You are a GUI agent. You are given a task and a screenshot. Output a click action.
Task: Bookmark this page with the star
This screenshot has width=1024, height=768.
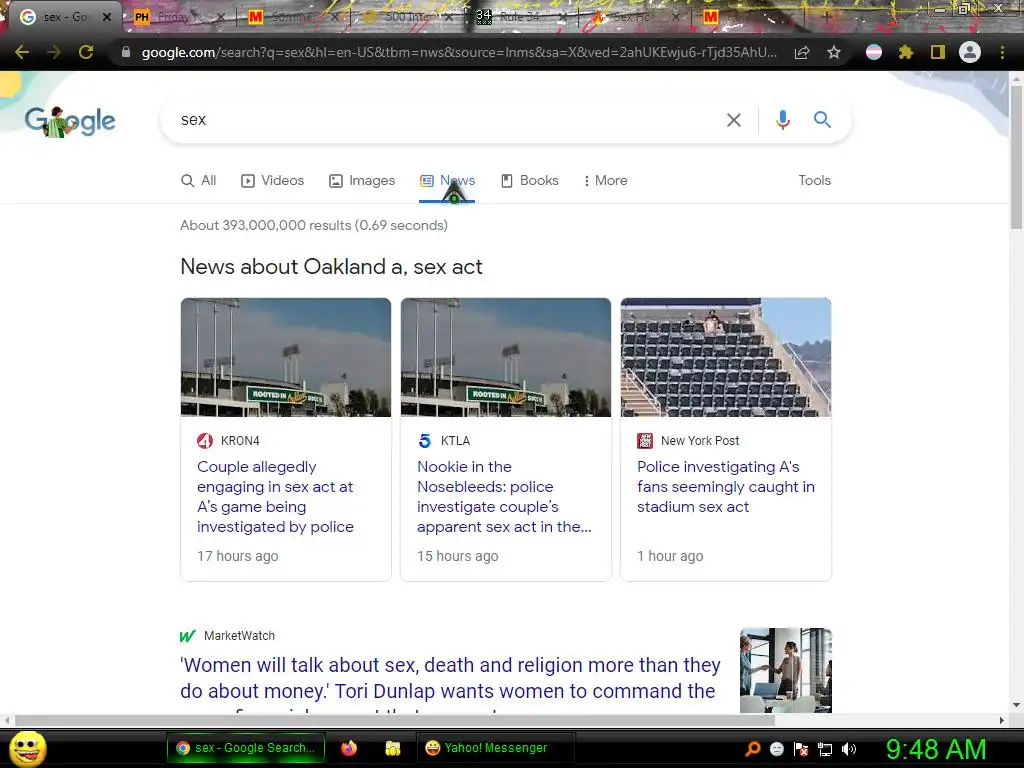click(x=833, y=52)
